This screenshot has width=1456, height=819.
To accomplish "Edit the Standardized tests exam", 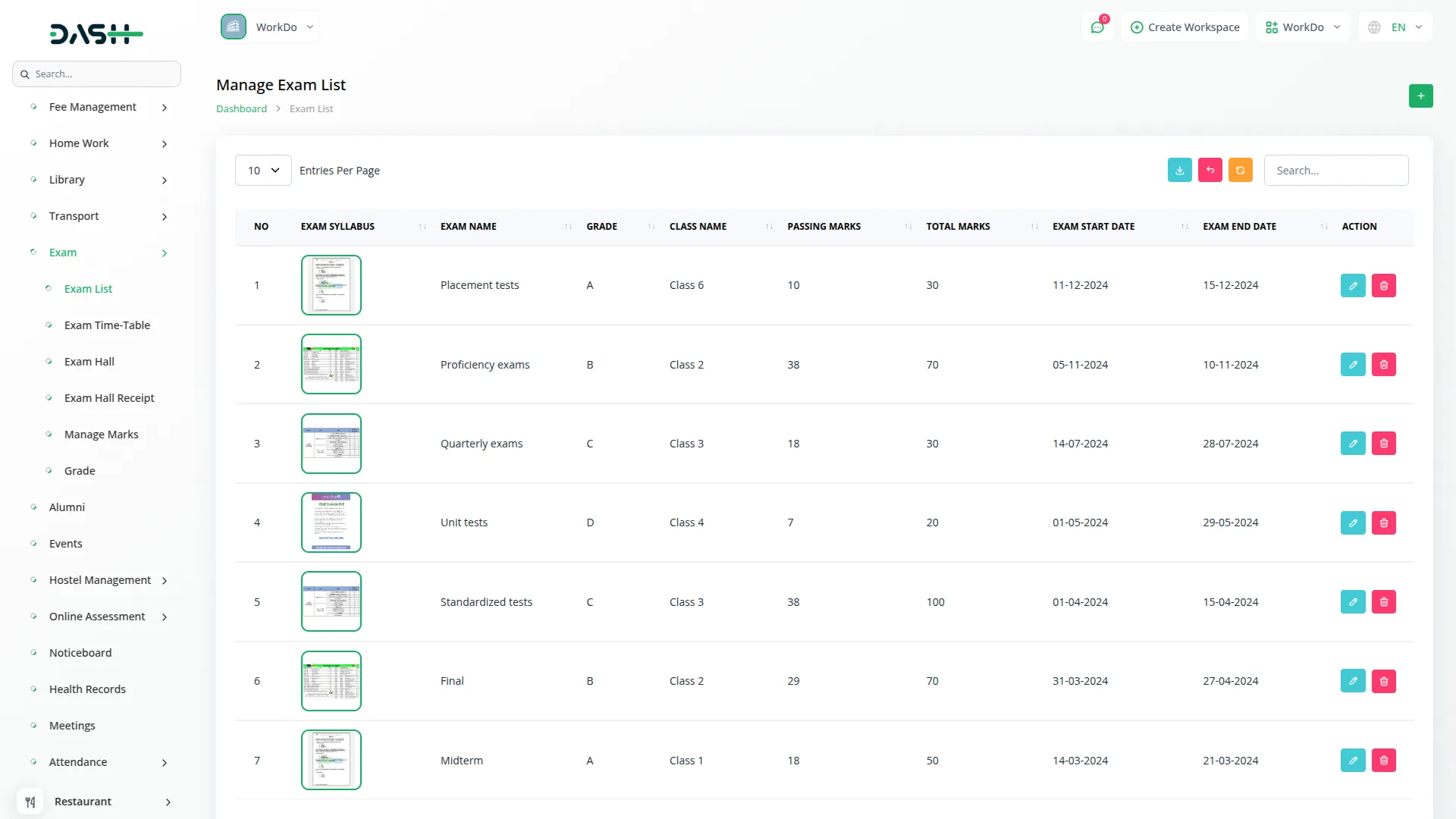I will coord(1353,602).
